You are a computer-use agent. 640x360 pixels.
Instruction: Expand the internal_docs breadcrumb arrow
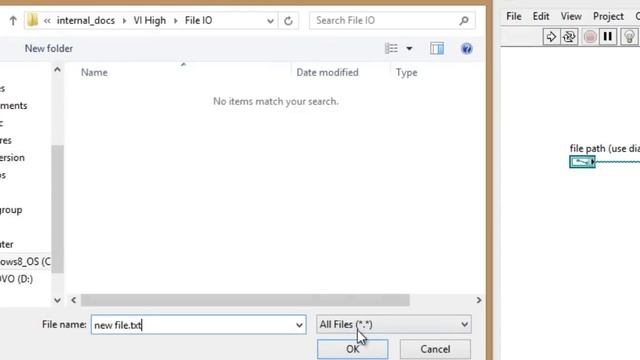coord(124,20)
